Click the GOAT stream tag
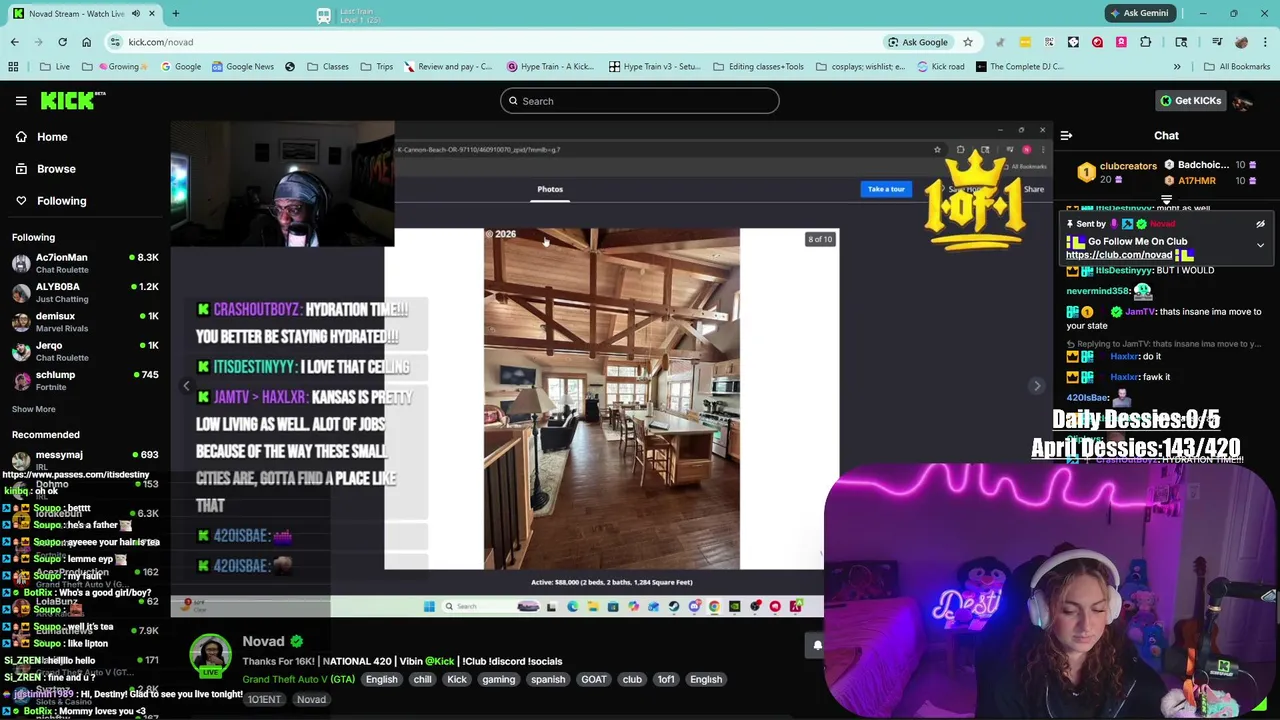The width and height of the screenshot is (1280, 720). (x=593, y=679)
